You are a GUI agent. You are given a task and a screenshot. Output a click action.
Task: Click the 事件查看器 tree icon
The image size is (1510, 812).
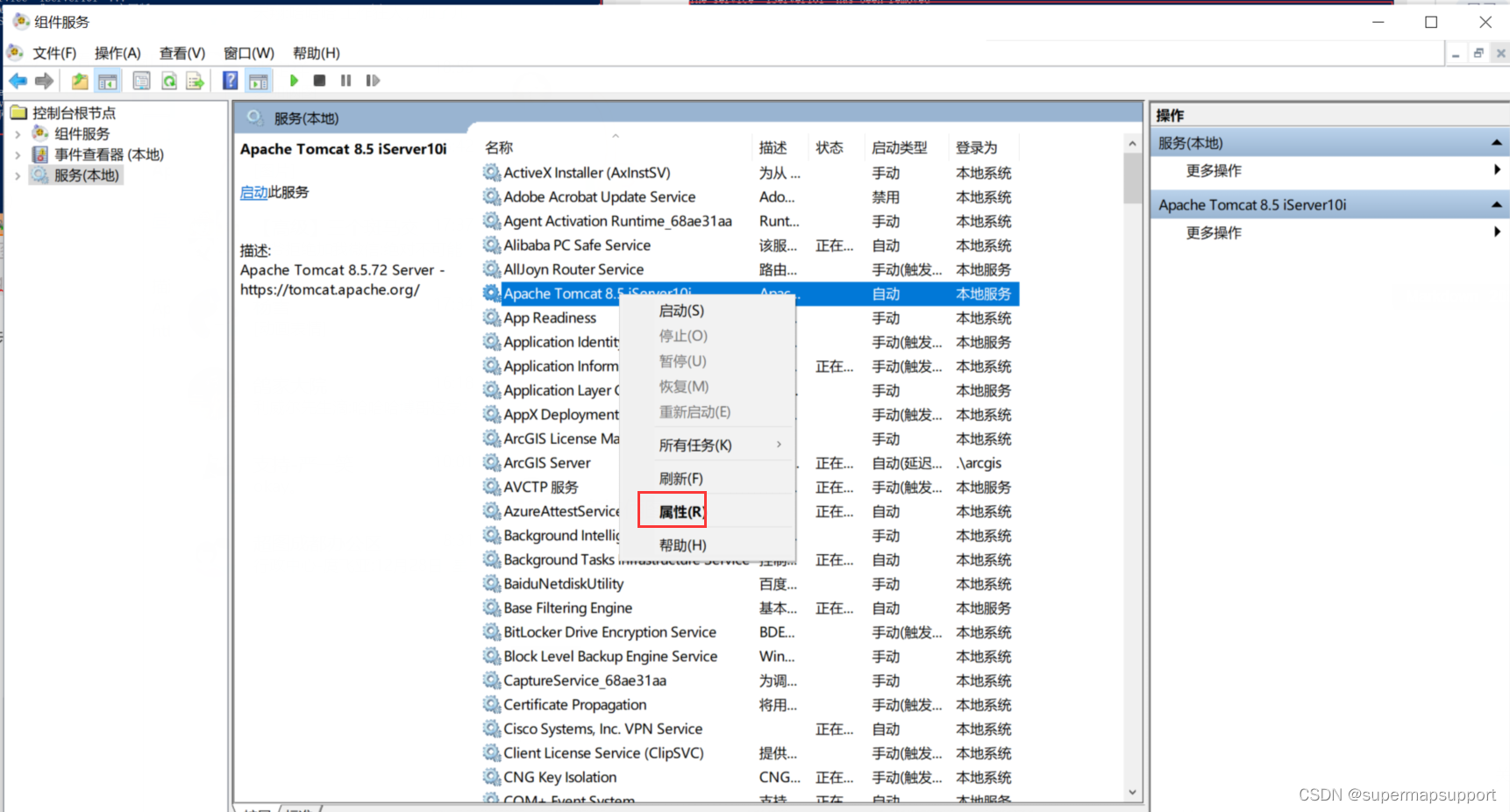(40, 154)
